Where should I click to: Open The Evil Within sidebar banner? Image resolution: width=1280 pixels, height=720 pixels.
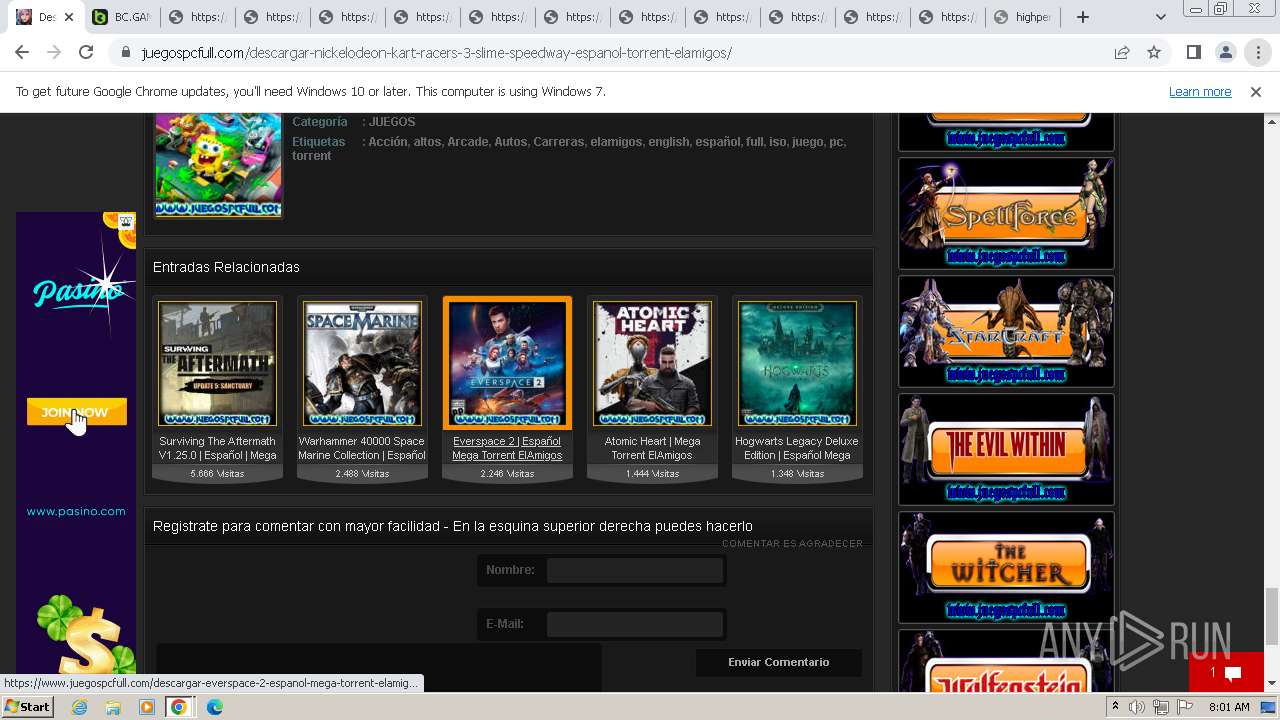point(1006,449)
